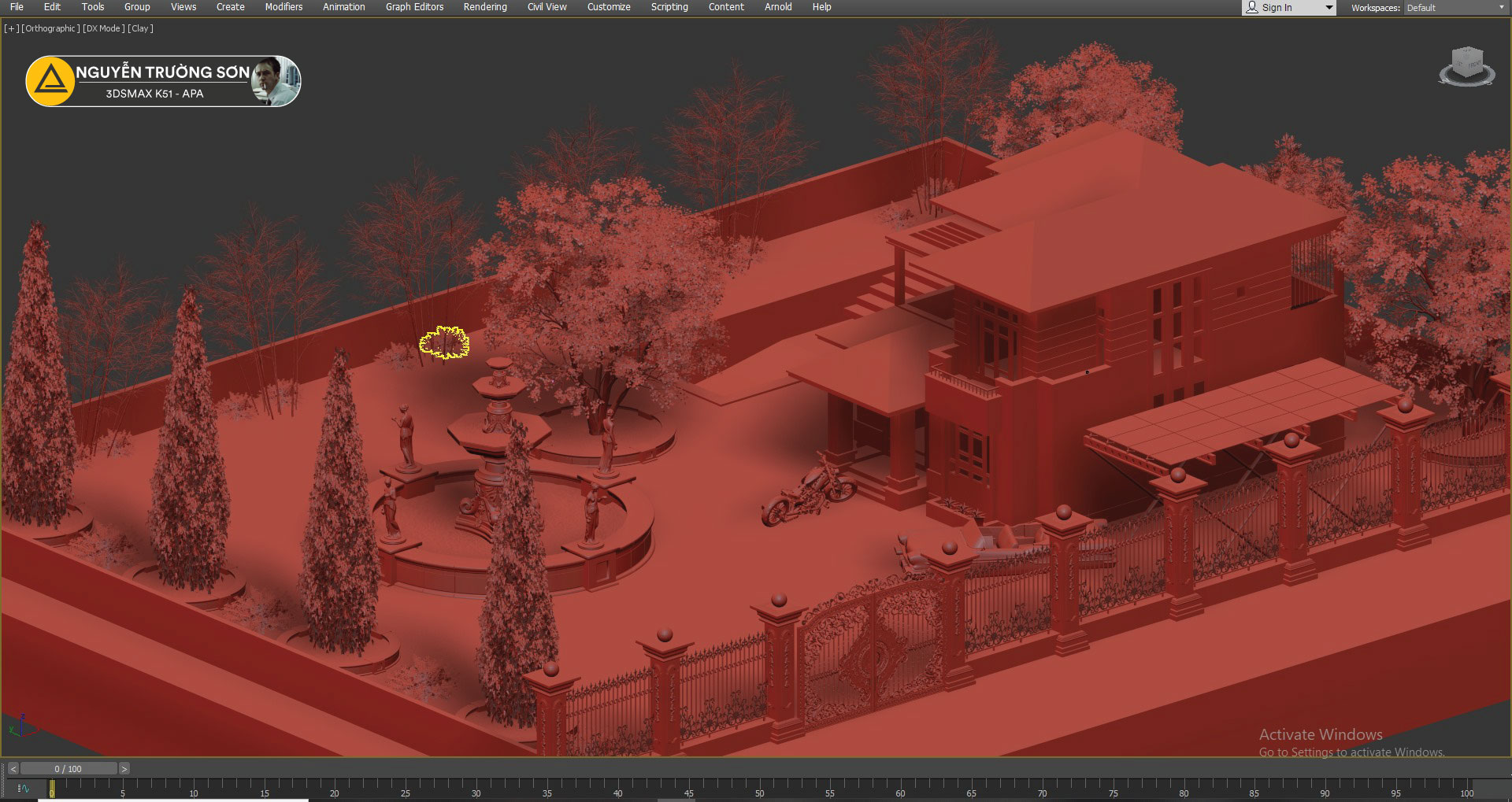1512x802 pixels.
Task: Open the Workspaces Default dropdown
Action: (1454, 8)
